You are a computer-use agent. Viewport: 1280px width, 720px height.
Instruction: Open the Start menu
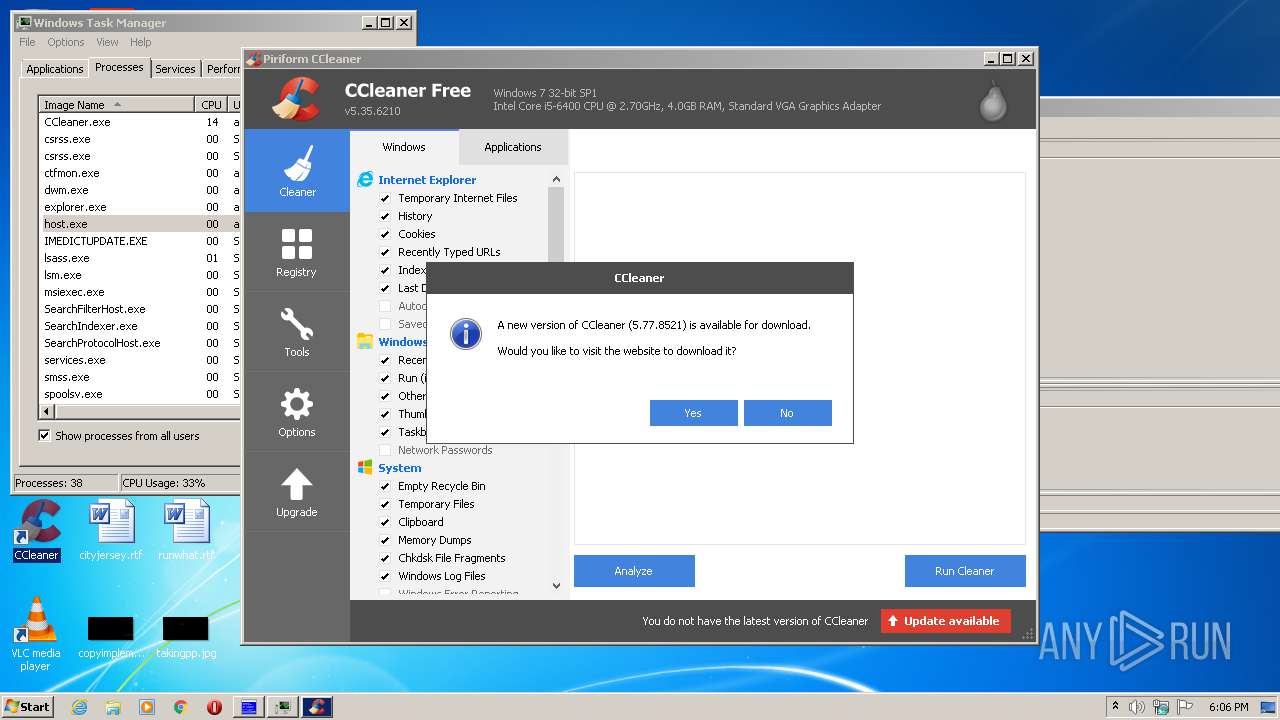click(28, 707)
